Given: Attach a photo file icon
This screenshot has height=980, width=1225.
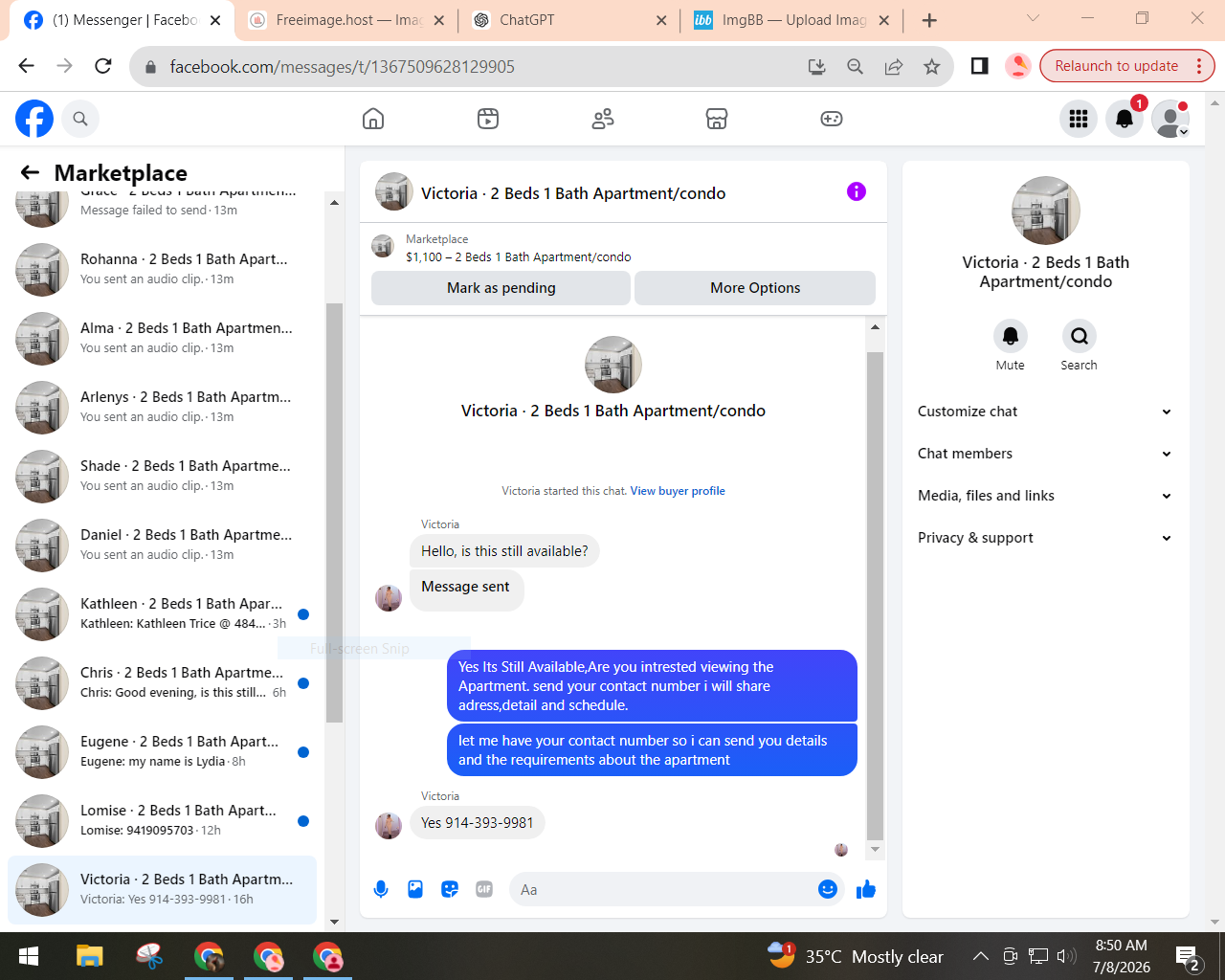Looking at the screenshot, I should (415, 889).
